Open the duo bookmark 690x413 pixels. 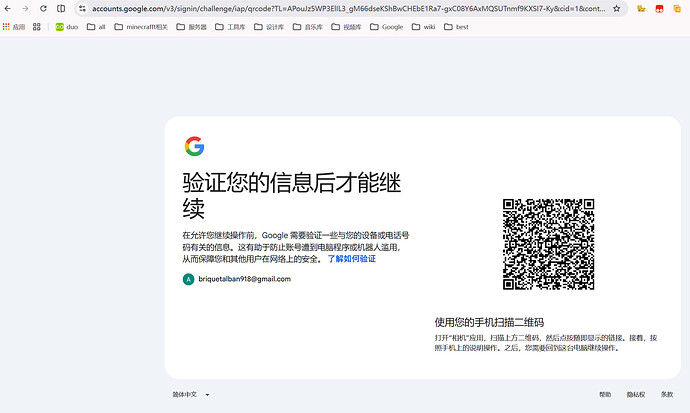(66, 27)
